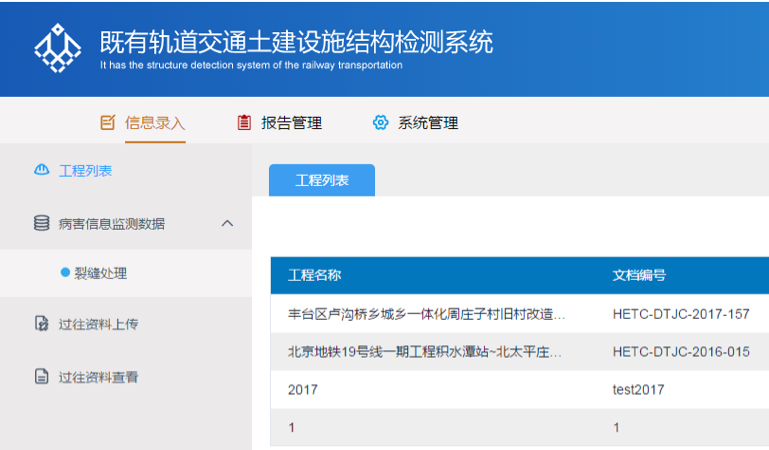Image resolution: width=769 pixels, height=450 pixels.
Task: Click the 工程列表 helmet icon in sidebar
Action: [41, 171]
